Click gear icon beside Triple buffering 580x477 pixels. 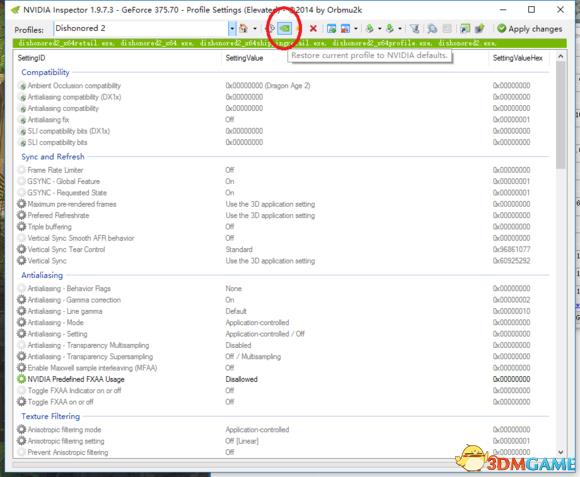pos(21,226)
